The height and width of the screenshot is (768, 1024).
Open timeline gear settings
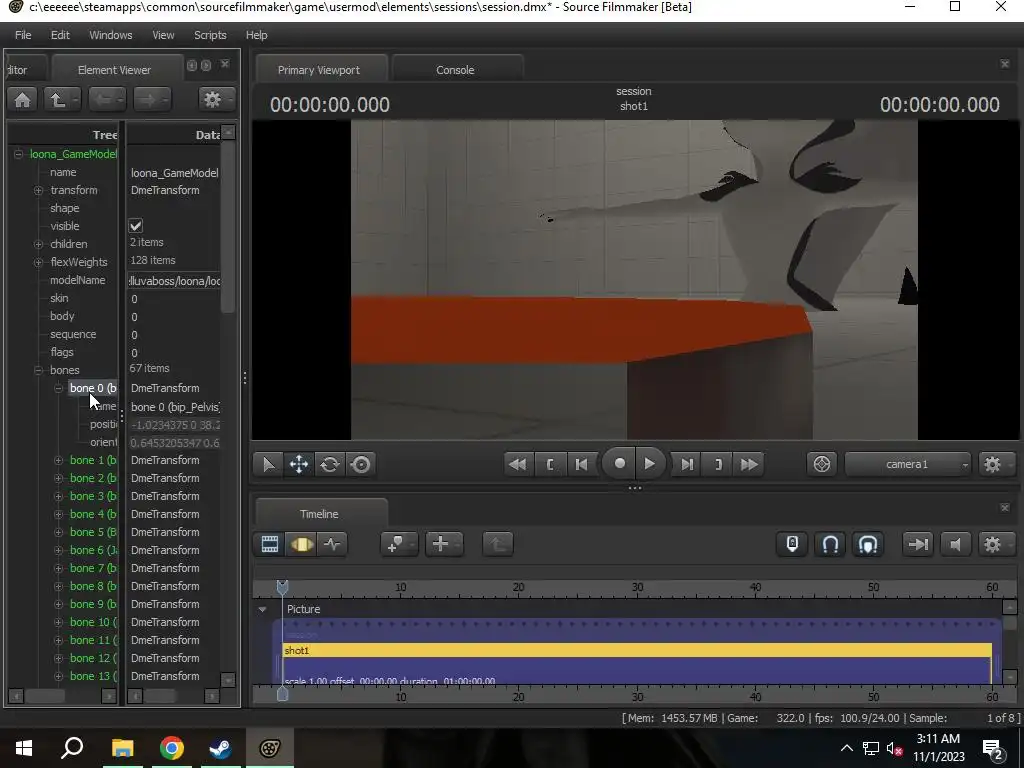coord(996,544)
